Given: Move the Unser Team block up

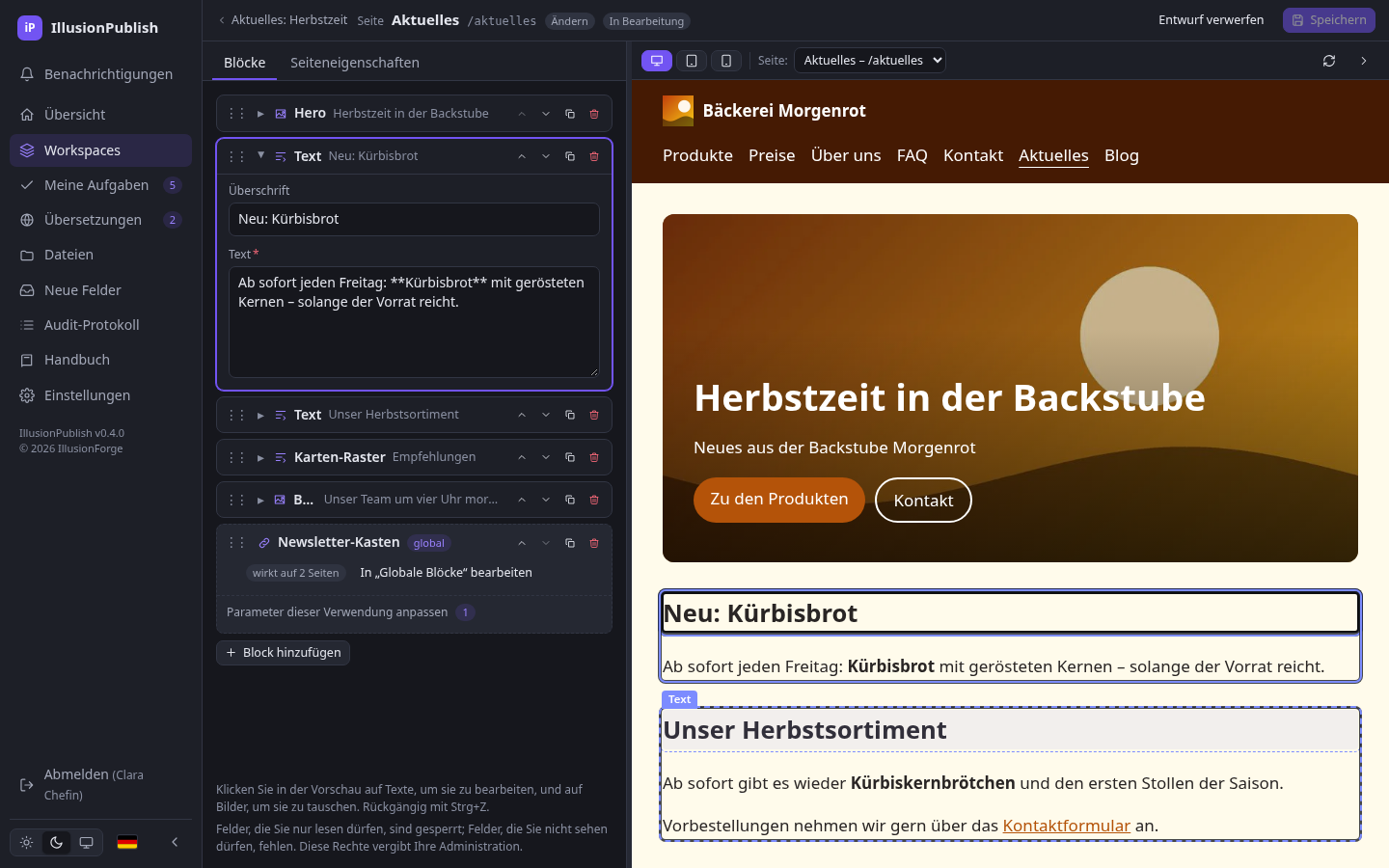Looking at the screenshot, I should tap(522, 500).
